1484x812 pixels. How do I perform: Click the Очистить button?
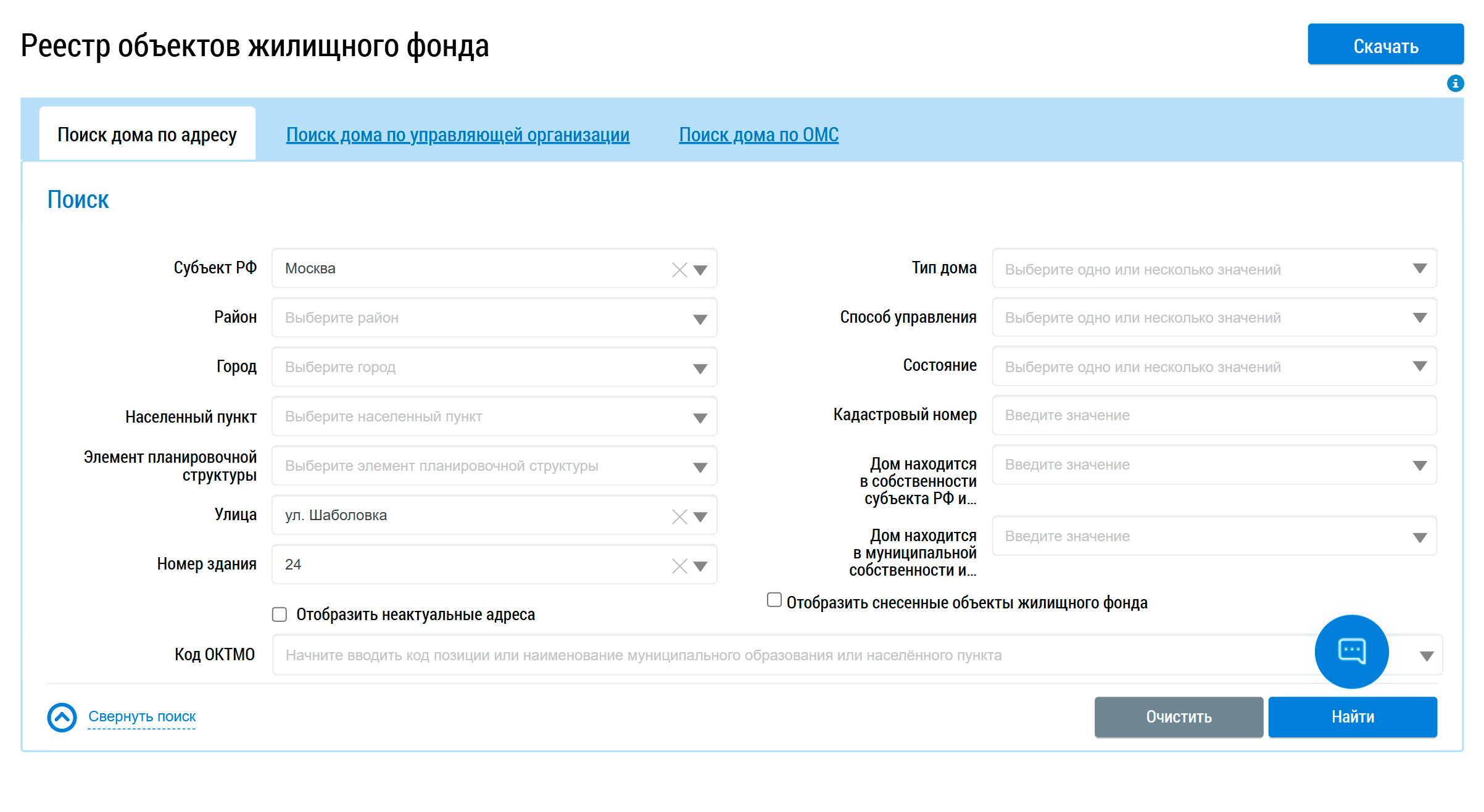pyautogui.click(x=1179, y=717)
